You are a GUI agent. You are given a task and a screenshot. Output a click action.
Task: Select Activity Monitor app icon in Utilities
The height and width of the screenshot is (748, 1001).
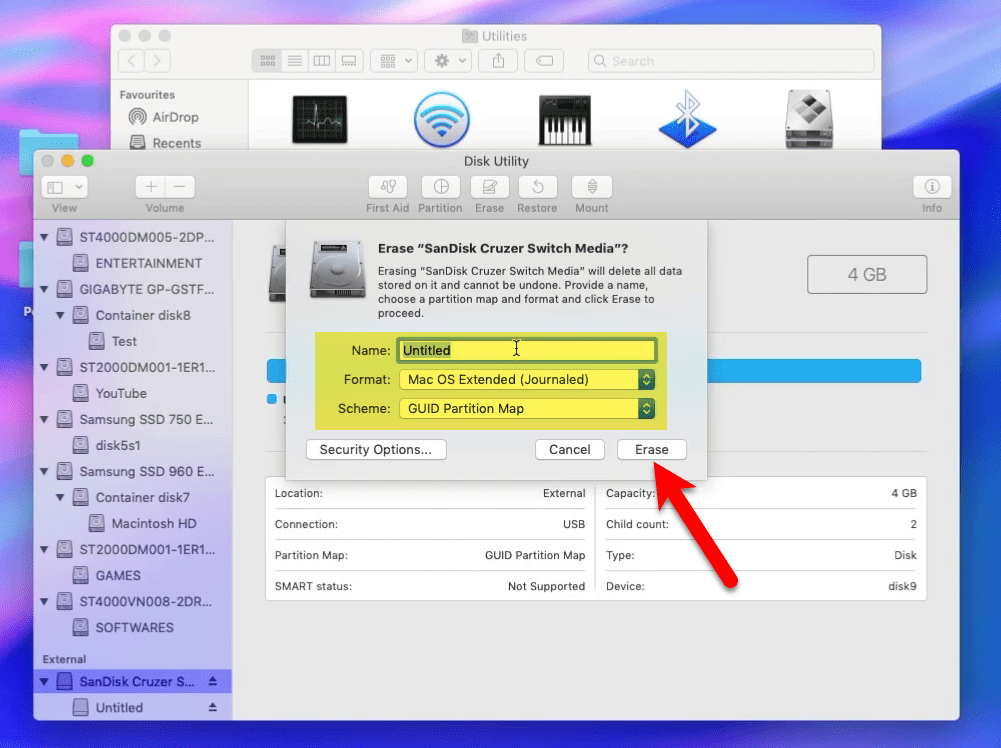(x=320, y=119)
